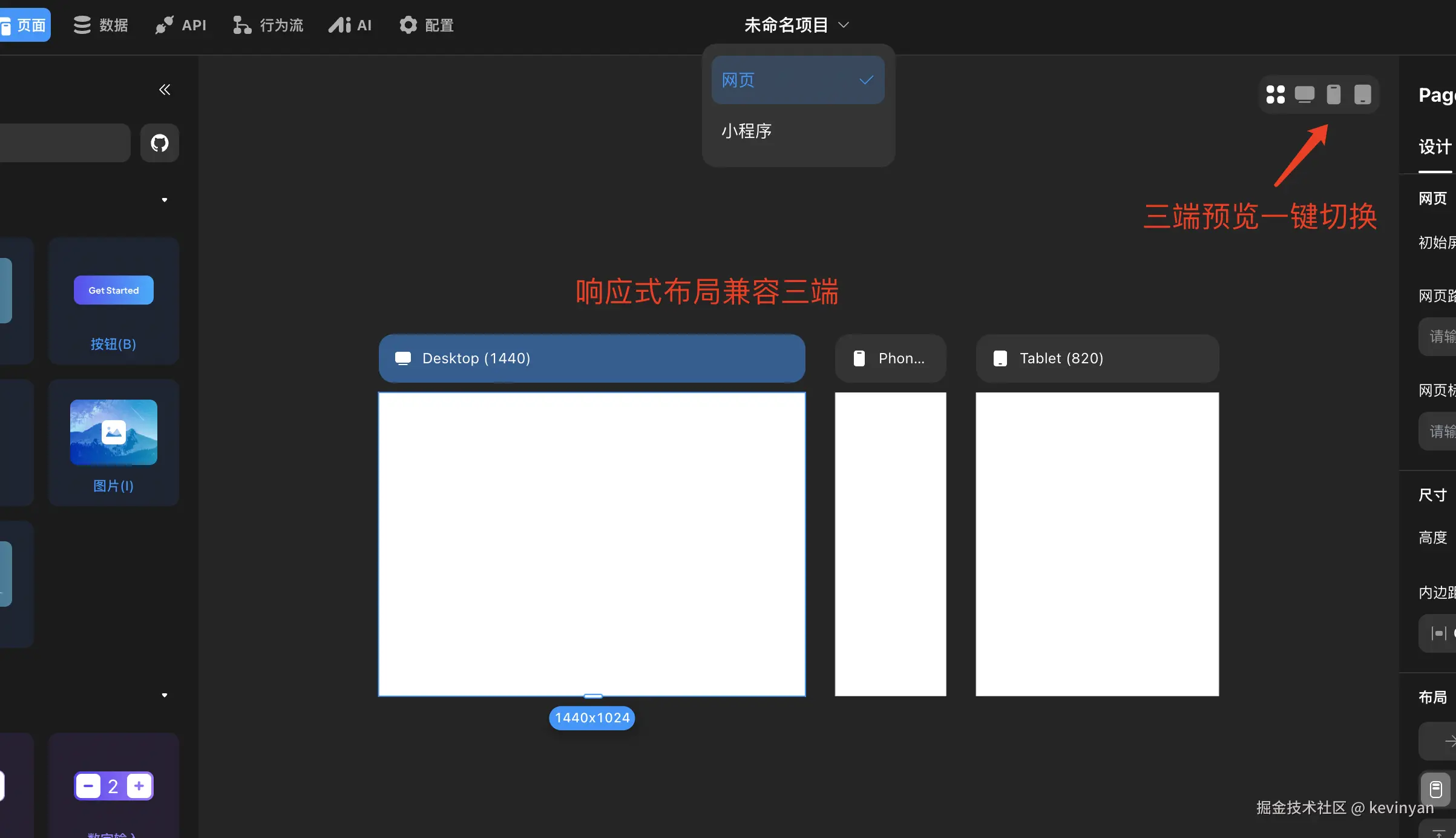Open the 未命名项目 project dropdown

coord(796,25)
